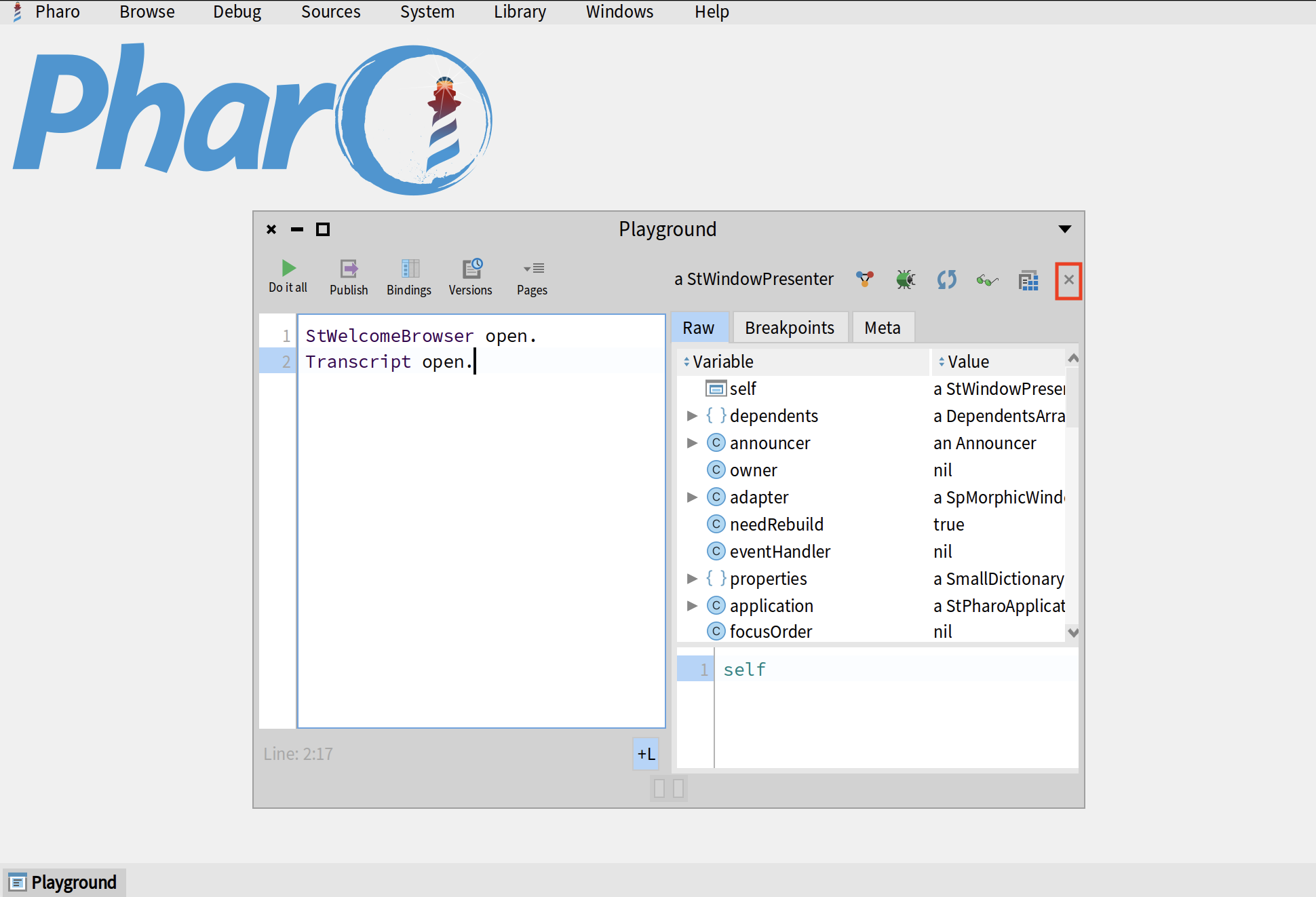1316x897 pixels.
Task: Expand the adapter tree node
Action: tap(692, 497)
